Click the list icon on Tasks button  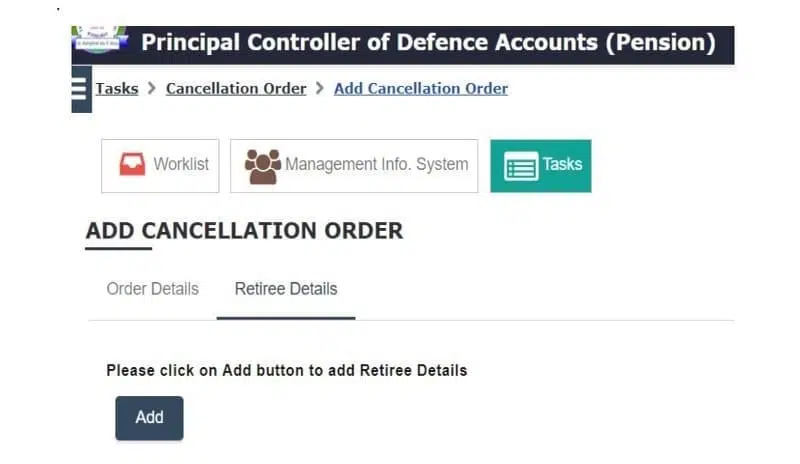click(521, 166)
